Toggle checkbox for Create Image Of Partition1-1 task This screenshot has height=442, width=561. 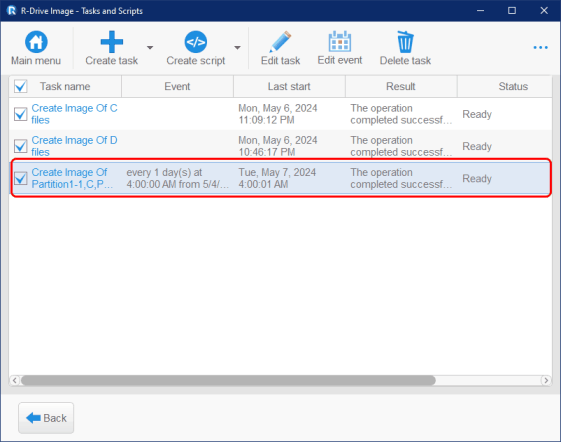(x=20, y=178)
